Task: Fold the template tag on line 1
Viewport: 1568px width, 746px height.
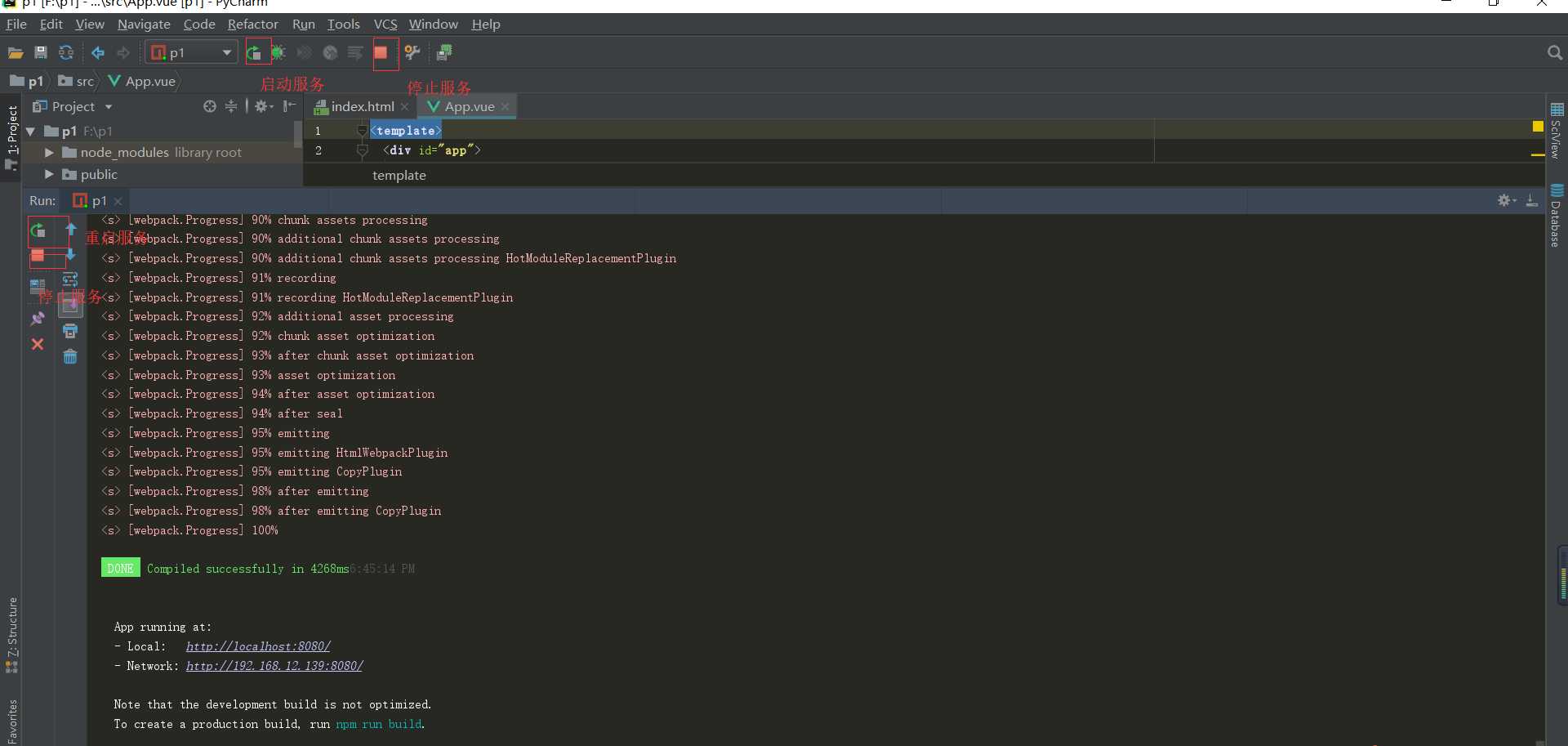Action: [362, 131]
